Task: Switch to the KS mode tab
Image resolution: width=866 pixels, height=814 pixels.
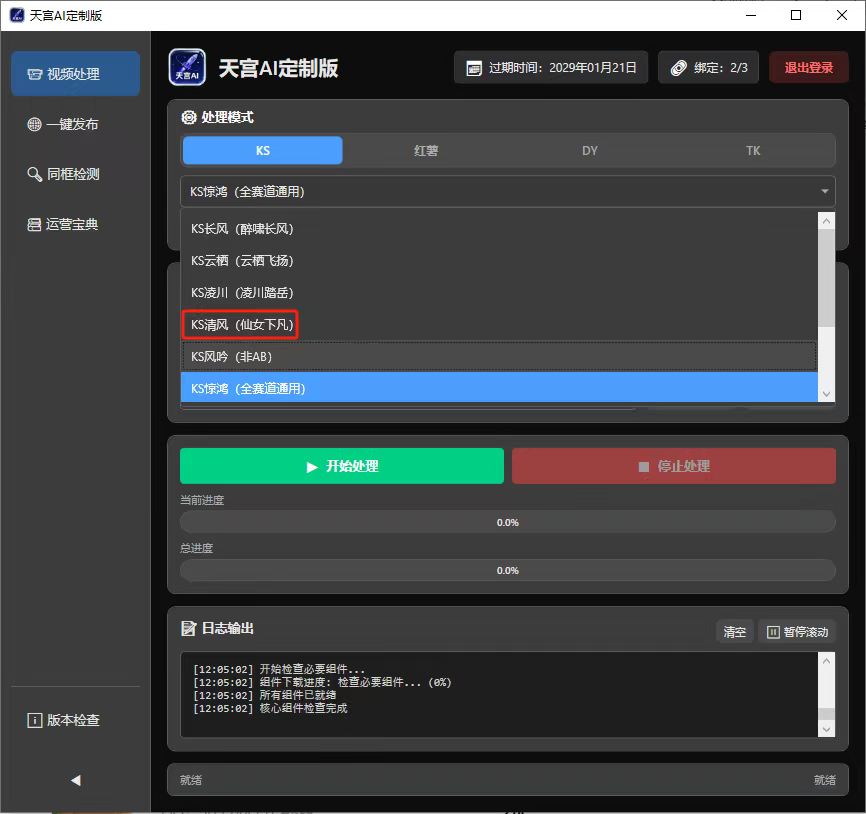Action: pos(262,150)
